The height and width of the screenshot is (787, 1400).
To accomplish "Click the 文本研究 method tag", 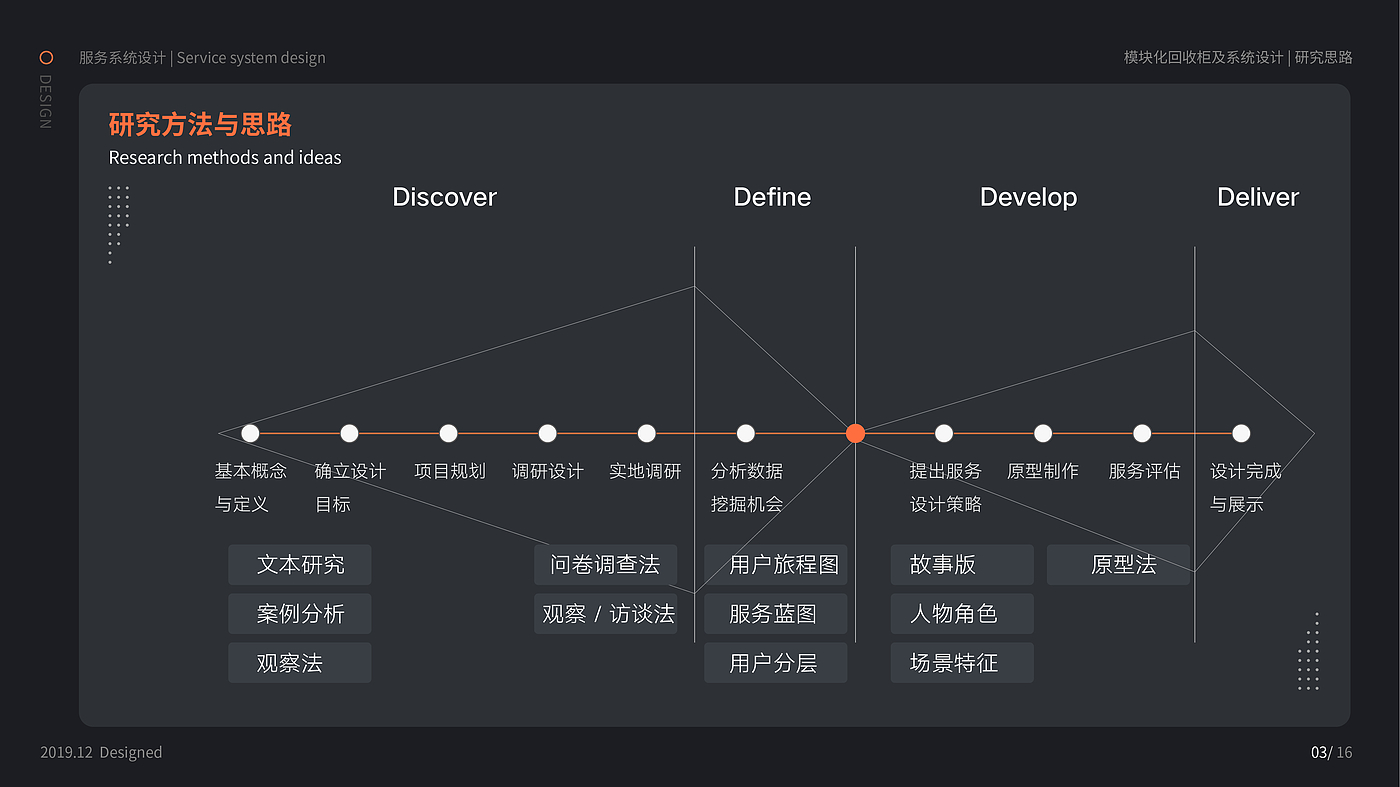I will 300,565.
